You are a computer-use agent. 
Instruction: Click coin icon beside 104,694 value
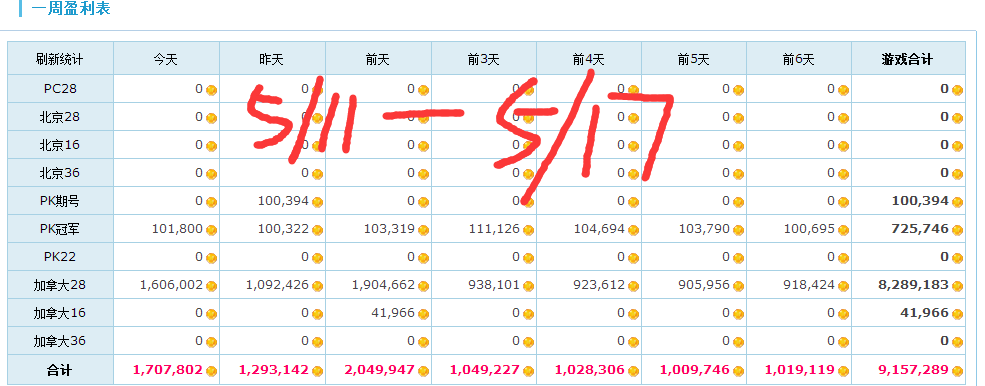[x=633, y=230]
